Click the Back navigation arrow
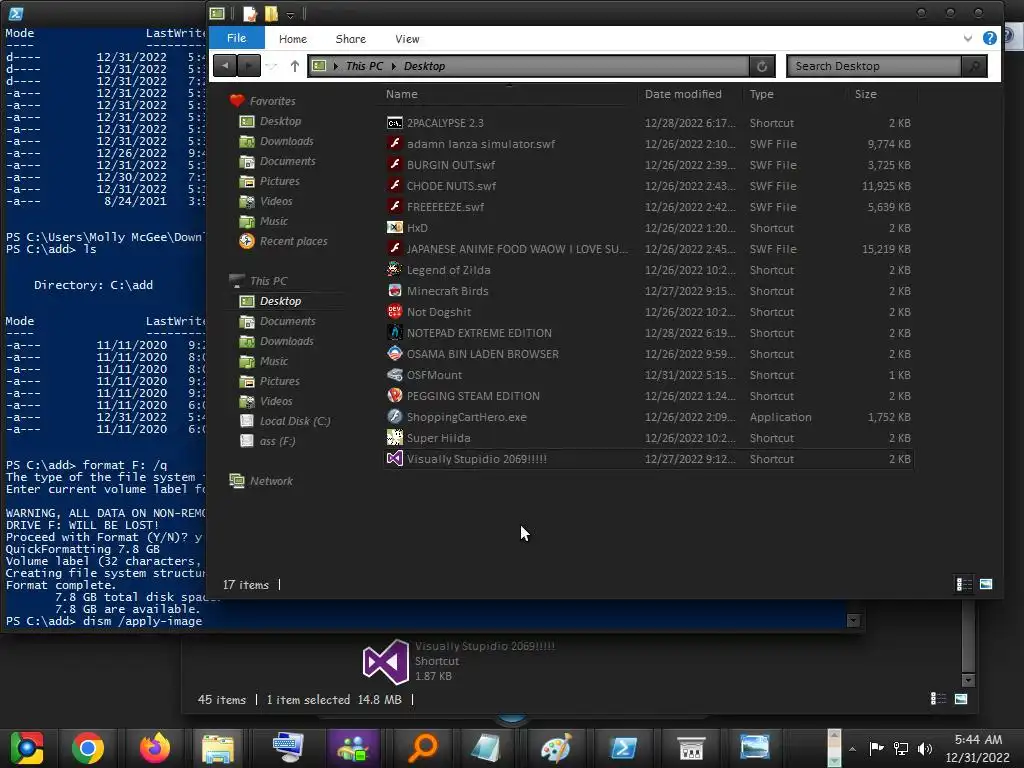1024x768 pixels. tap(225, 65)
